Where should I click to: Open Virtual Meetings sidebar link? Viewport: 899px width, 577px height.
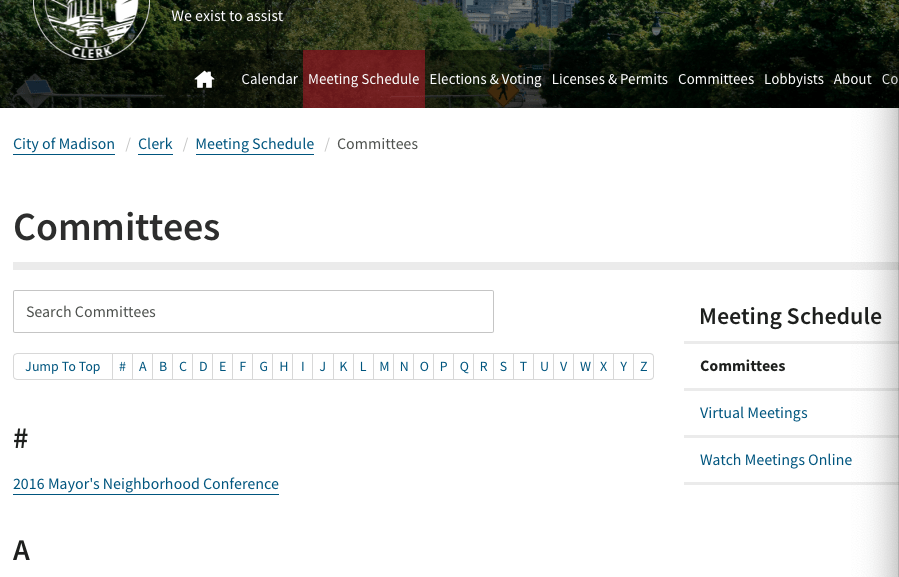[x=753, y=413]
